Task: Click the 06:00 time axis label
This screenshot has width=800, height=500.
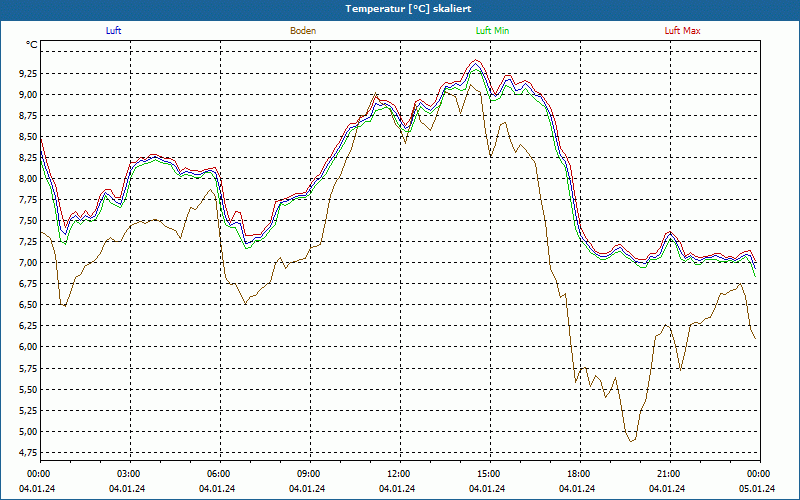Action: click(x=219, y=474)
